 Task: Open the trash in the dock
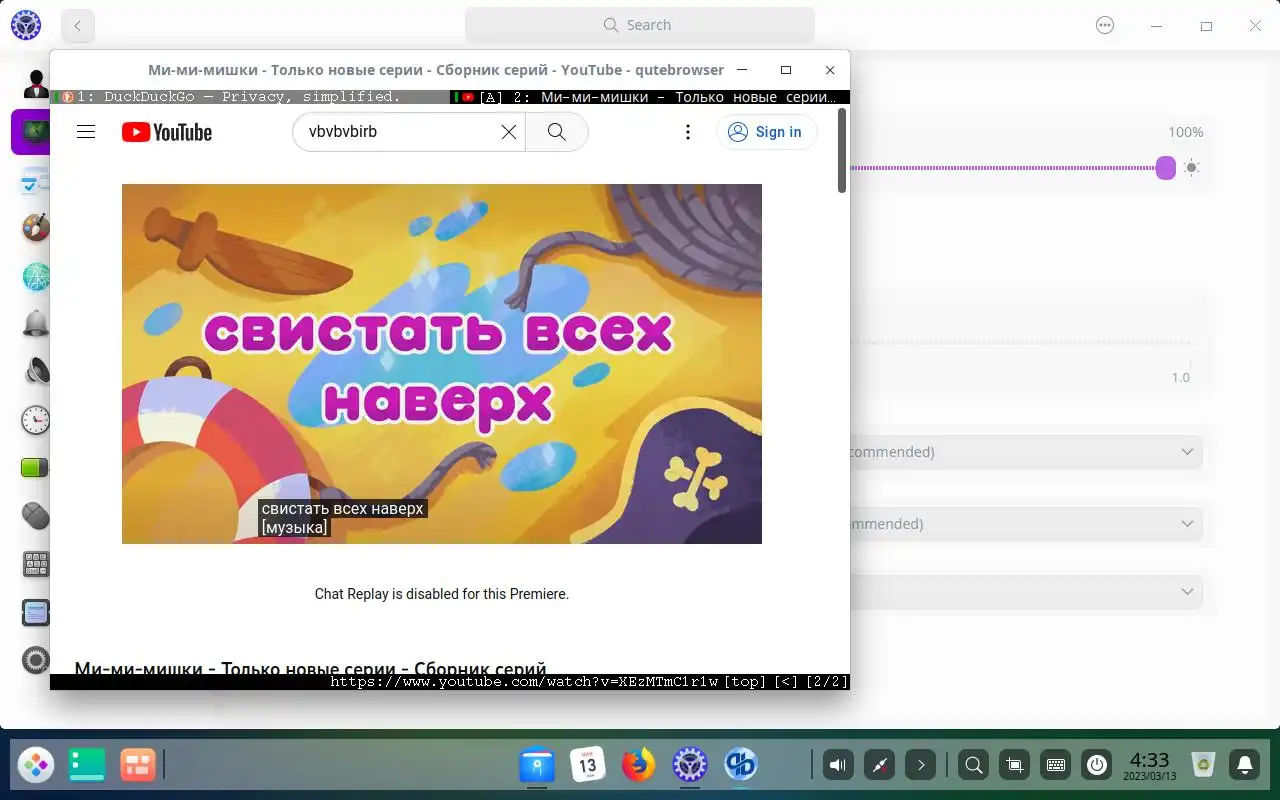click(1204, 766)
